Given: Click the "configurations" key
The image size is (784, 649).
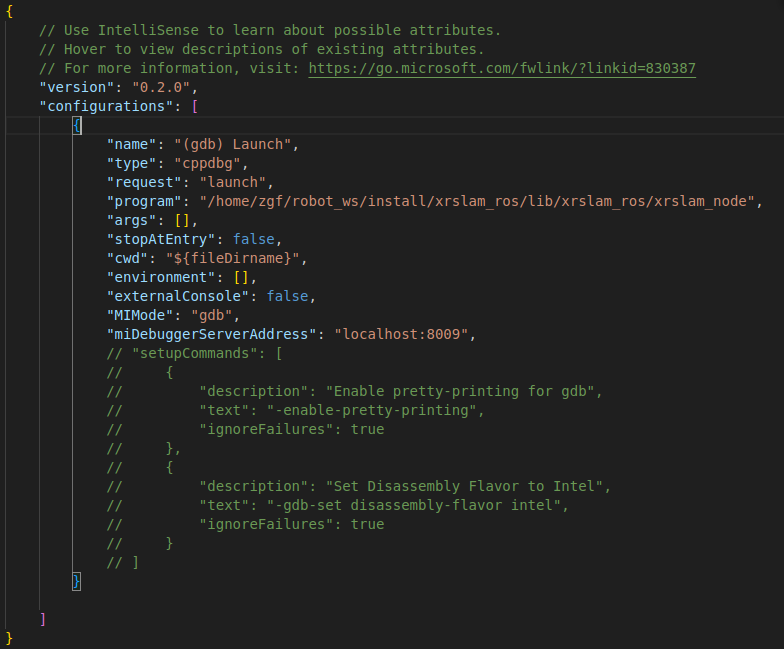Looking at the screenshot, I should coord(106,106).
